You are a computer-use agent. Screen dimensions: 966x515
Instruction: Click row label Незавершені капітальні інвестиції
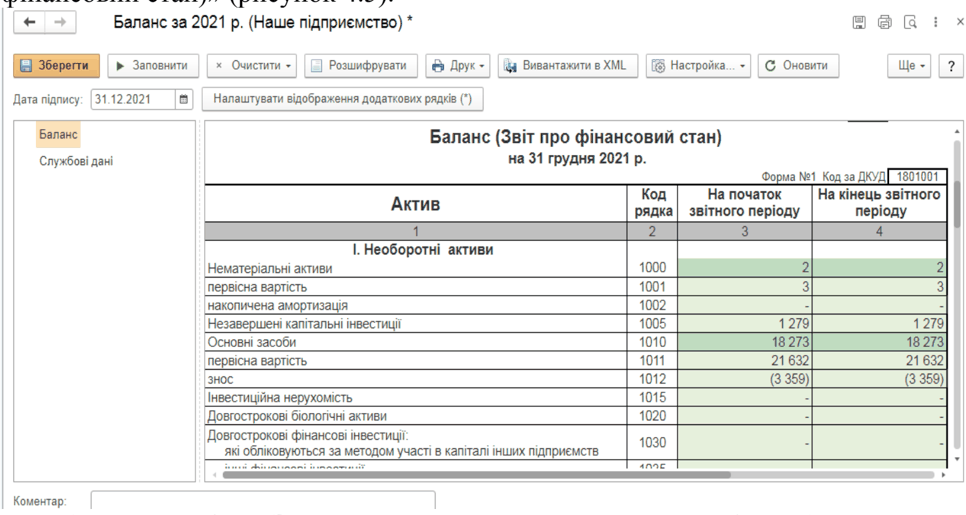point(304,324)
